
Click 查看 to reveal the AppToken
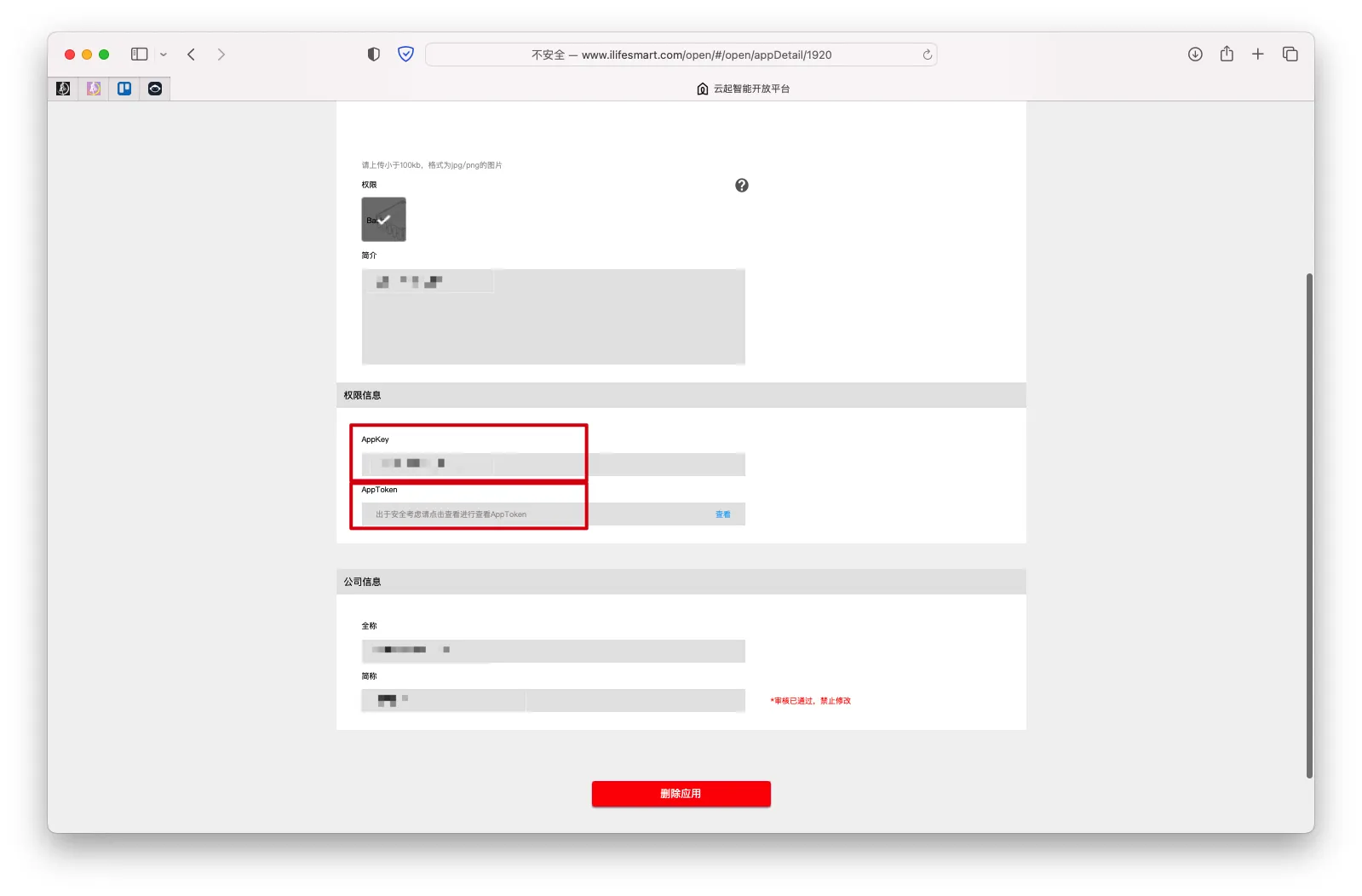tap(722, 514)
